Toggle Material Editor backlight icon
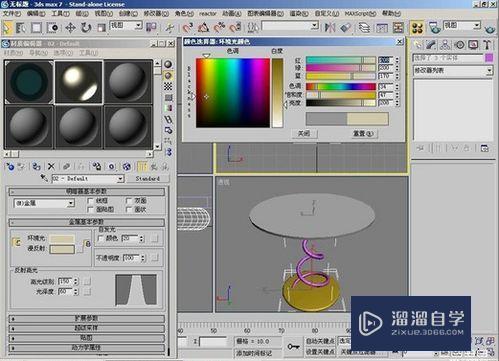 coord(168,76)
